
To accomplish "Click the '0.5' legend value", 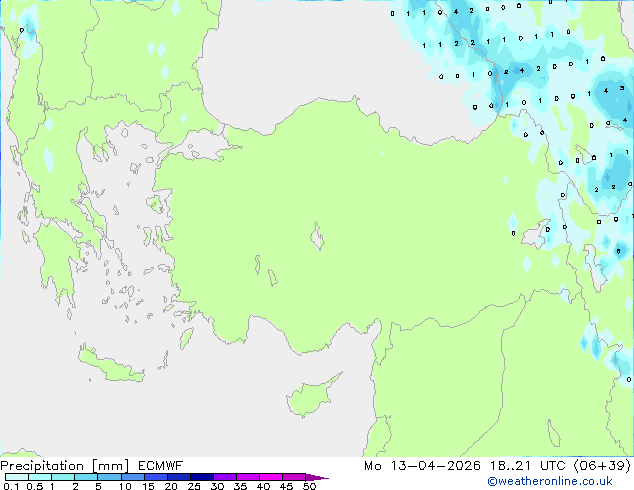I will point(35,486).
